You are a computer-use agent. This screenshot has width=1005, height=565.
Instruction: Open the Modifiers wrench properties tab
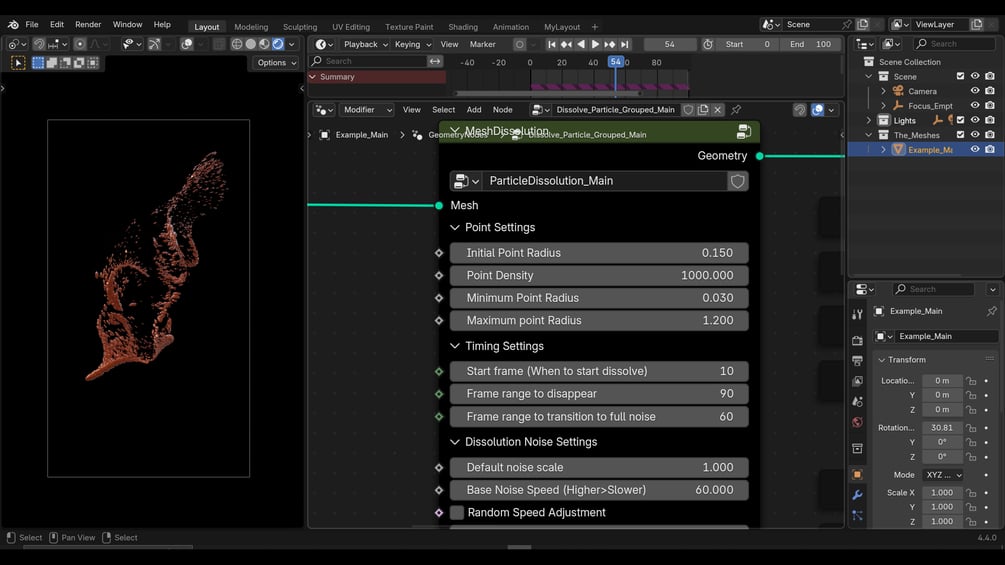coord(857,495)
